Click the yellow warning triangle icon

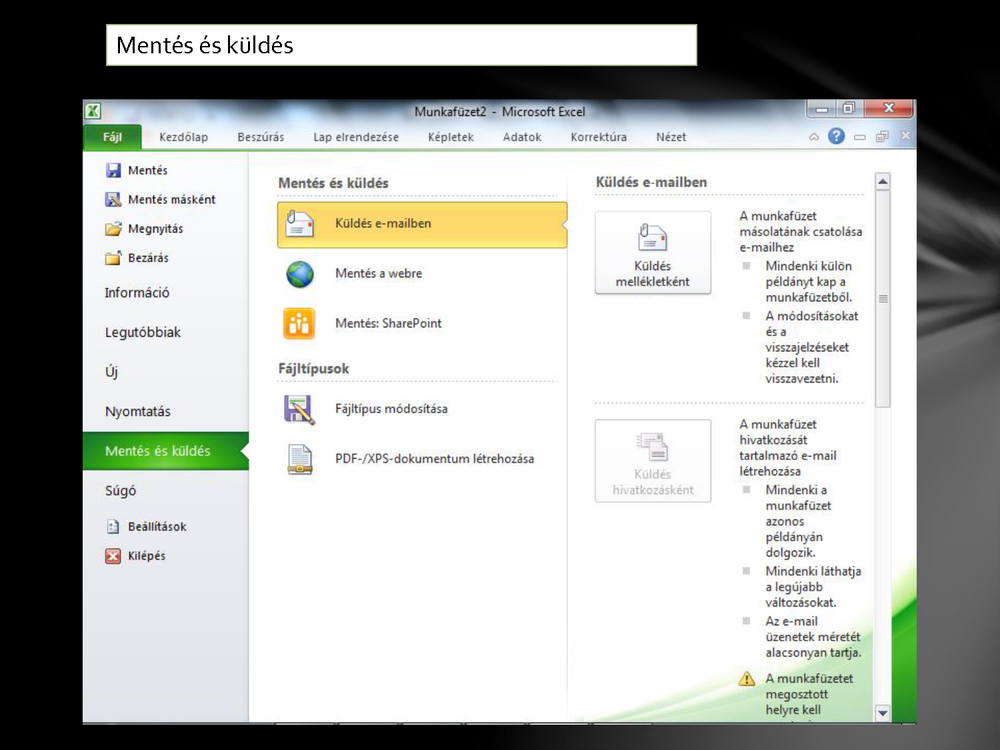coord(747,679)
